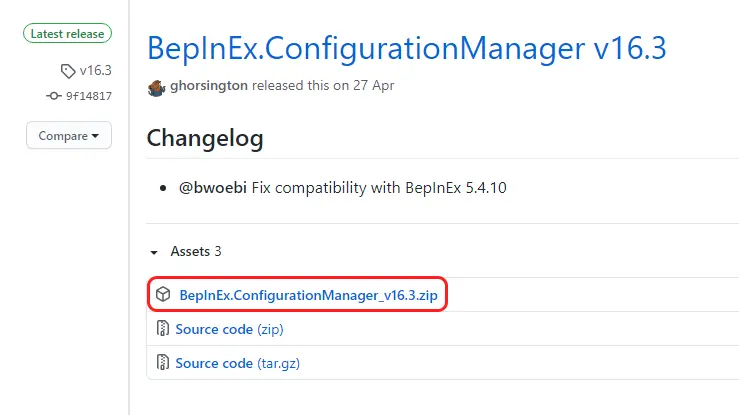Screen dimensions: 739x415
Task: Click the 27 Apr release date
Action: pos(373,85)
